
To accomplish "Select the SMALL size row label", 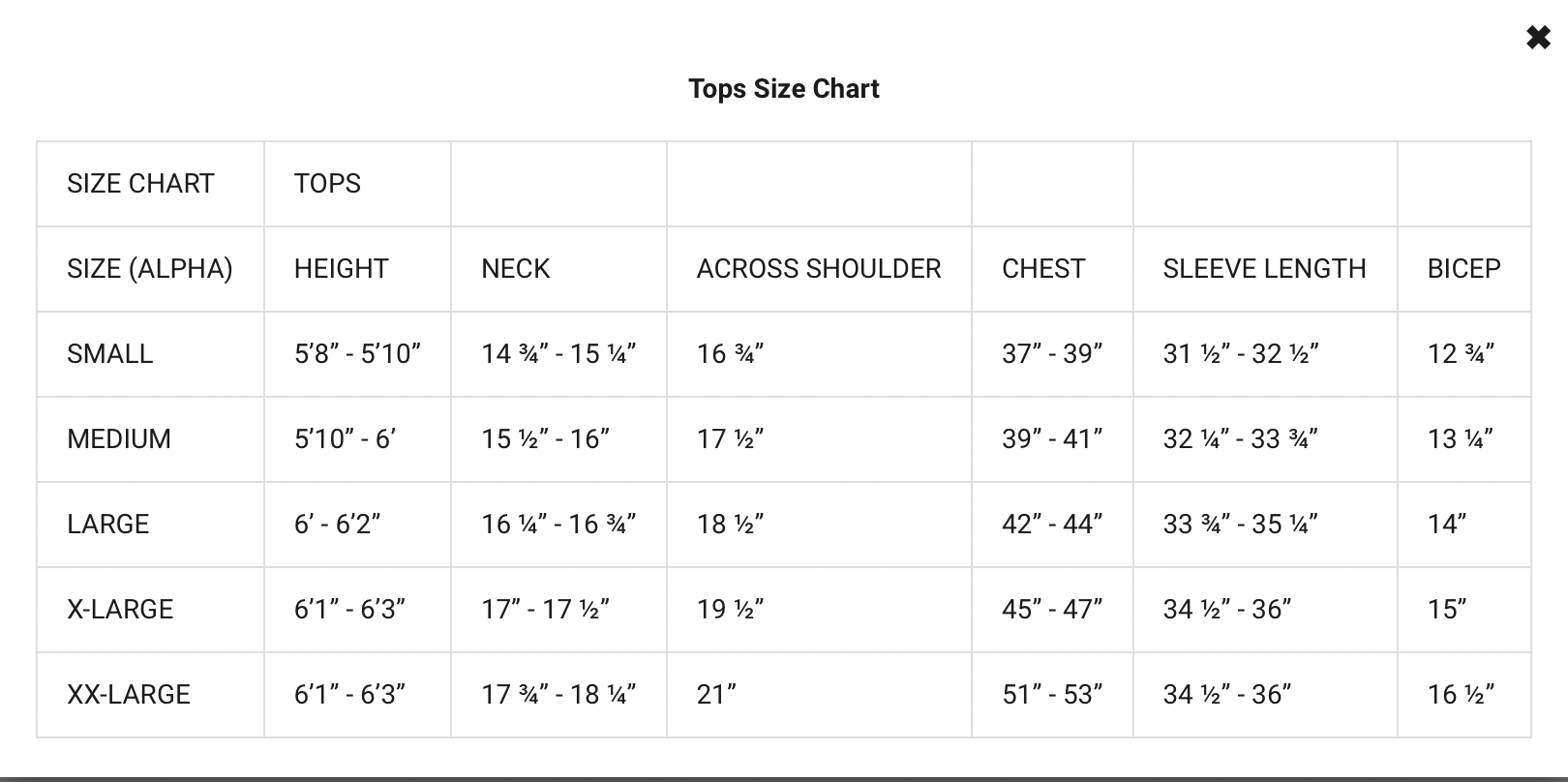I will (x=110, y=353).
